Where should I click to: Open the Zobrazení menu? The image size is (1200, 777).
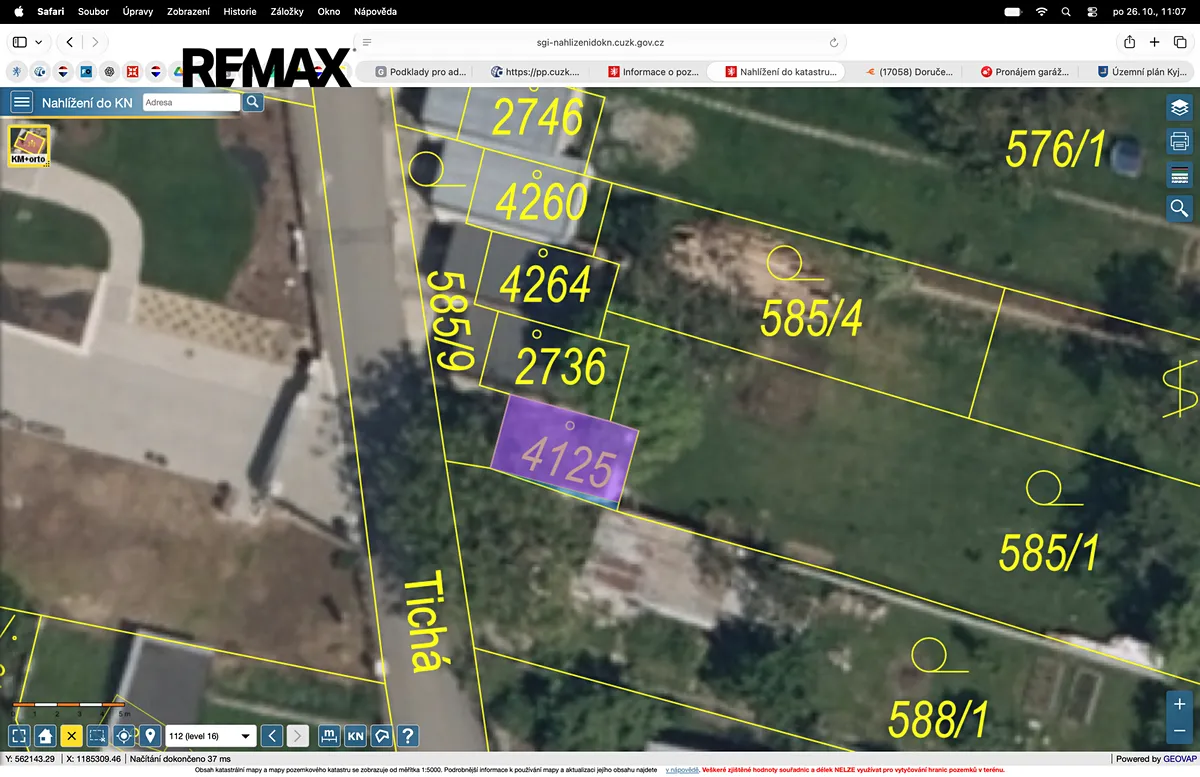point(189,11)
